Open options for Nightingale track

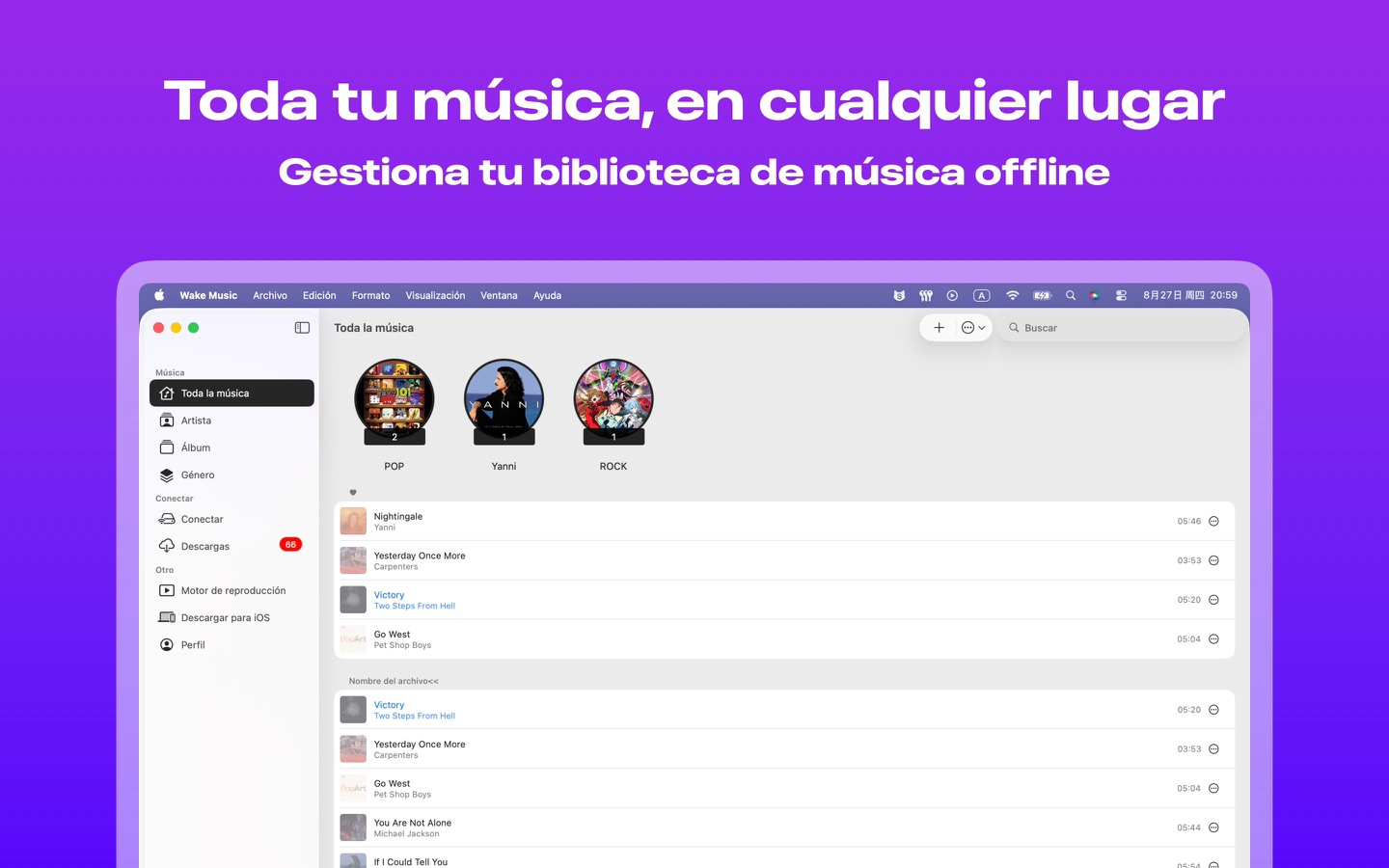click(1213, 521)
